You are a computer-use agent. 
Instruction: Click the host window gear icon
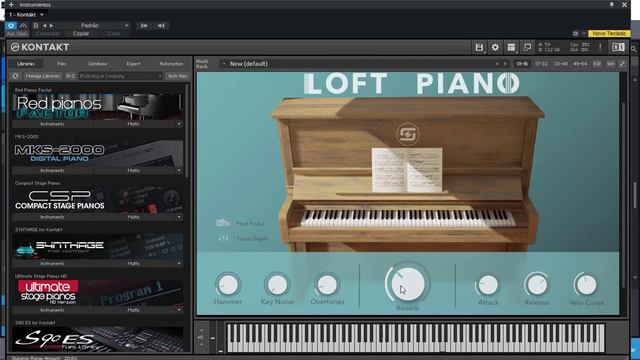pyautogui.click(x=575, y=33)
